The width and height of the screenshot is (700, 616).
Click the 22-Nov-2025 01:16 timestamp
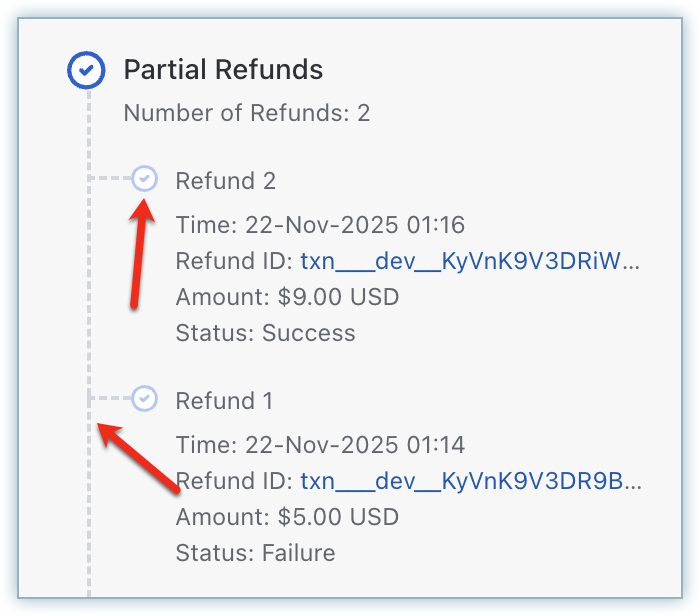pos(352,225)
